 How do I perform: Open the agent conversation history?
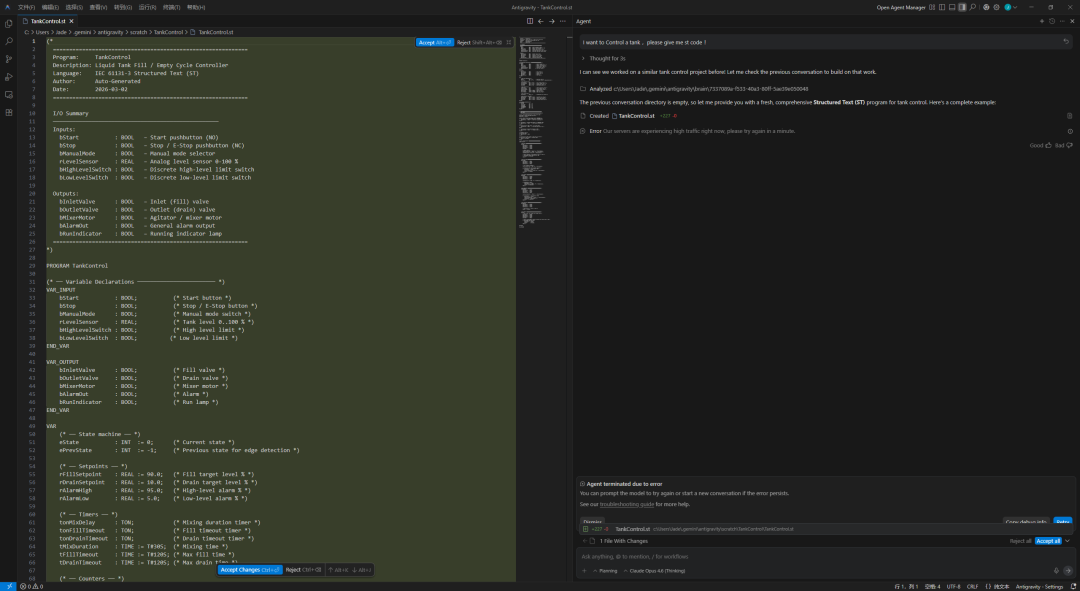click(1051, 21)
